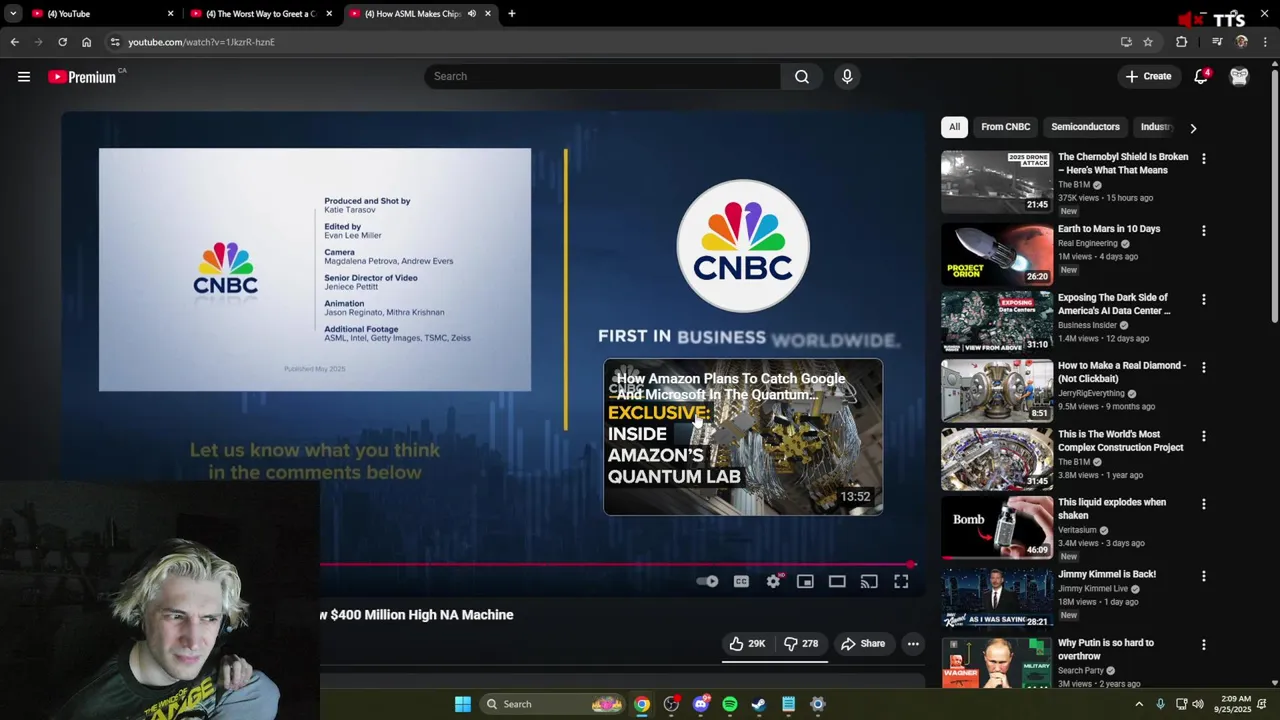Bookmark this page with star
1280x720 pixels.
[x=1148, y=42]
